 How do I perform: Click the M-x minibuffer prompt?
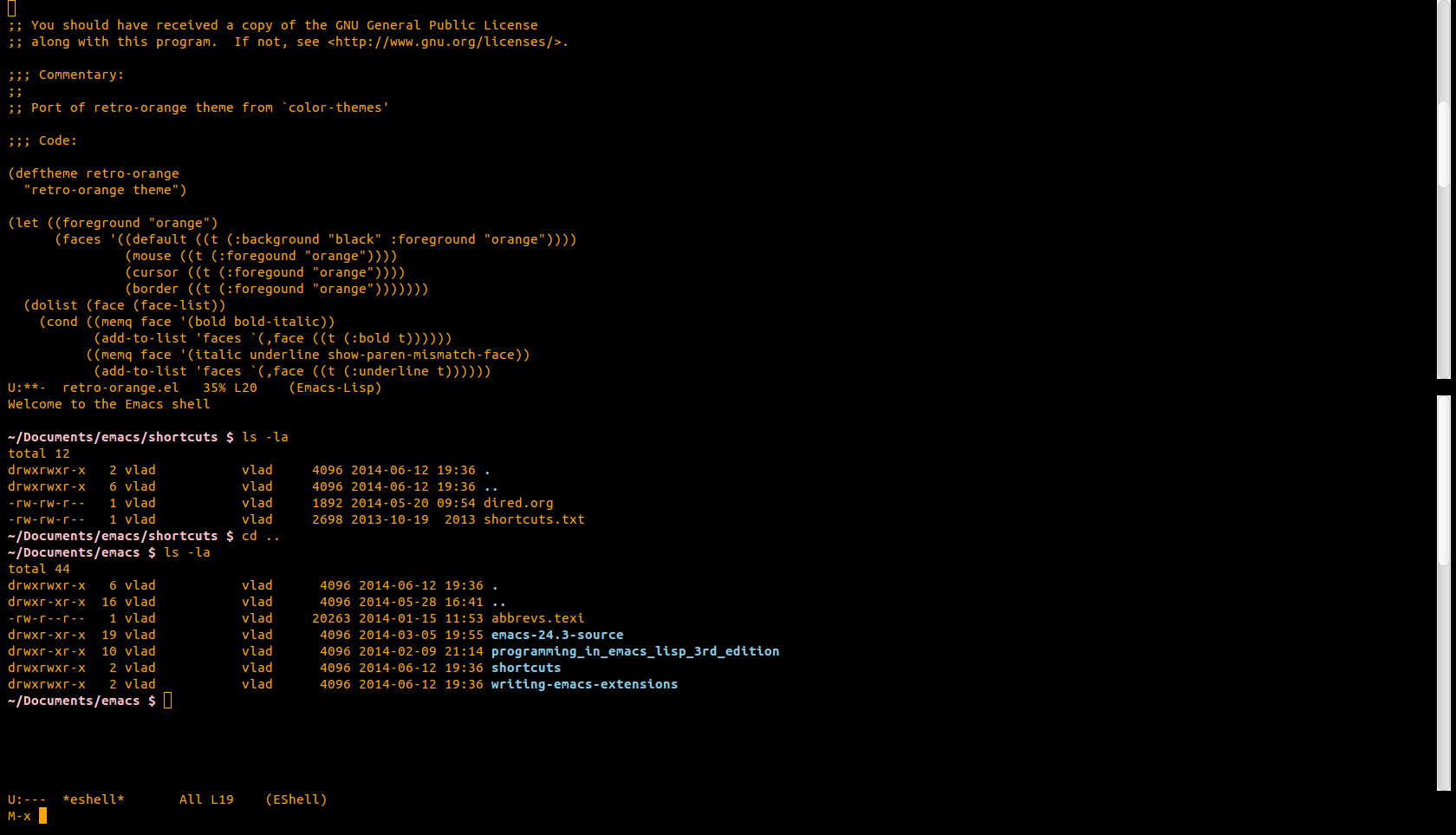coord(19,816)
